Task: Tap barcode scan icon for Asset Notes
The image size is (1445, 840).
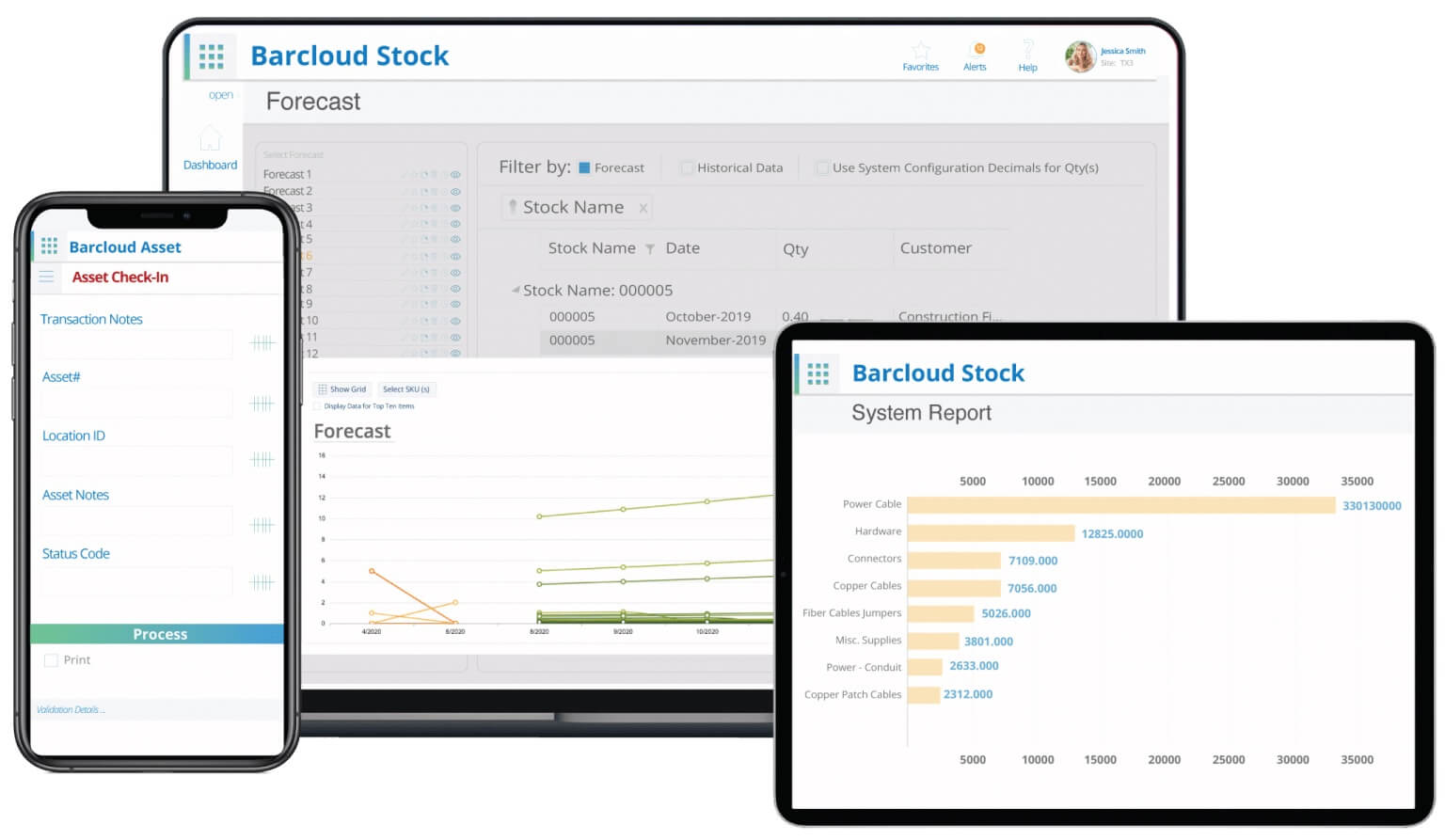Action: [x=262, y=525]
